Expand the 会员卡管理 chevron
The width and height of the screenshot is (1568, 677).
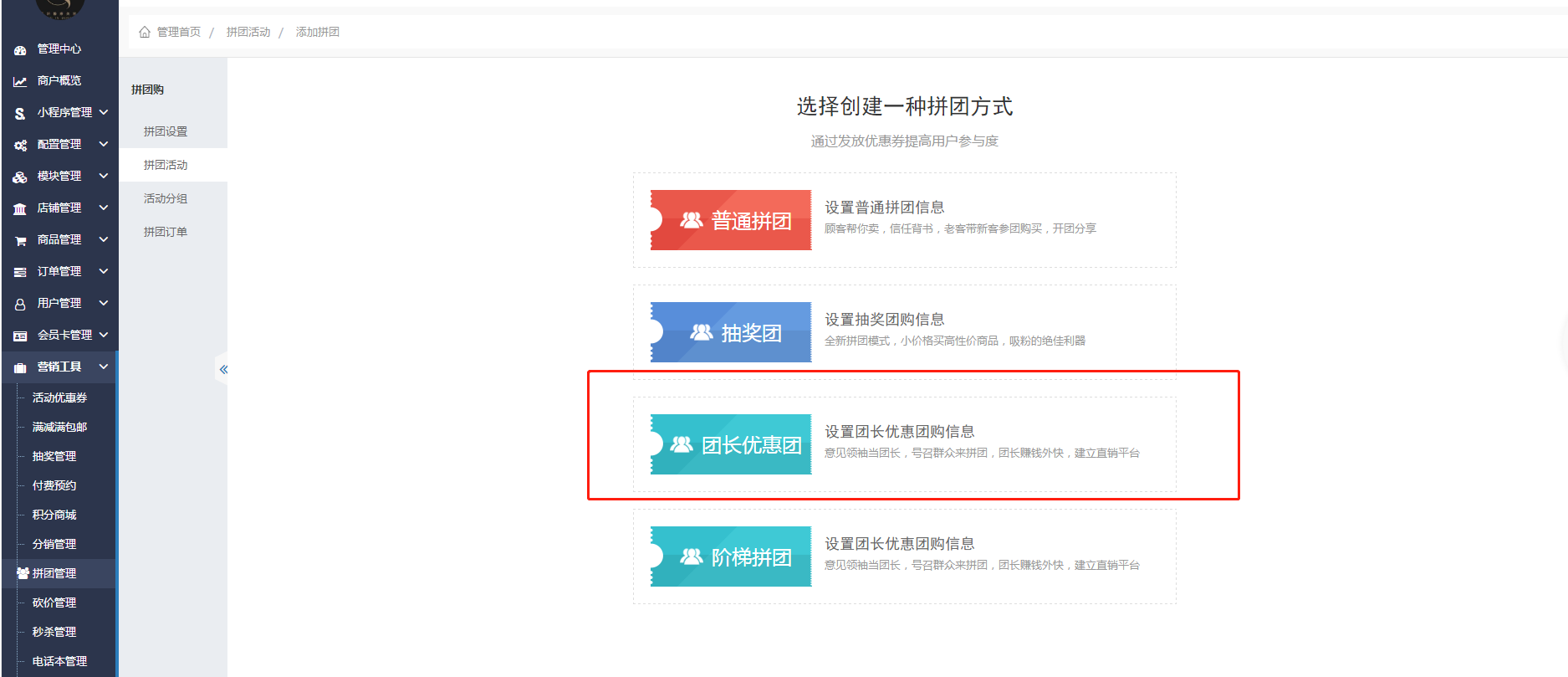coord(104,335)
